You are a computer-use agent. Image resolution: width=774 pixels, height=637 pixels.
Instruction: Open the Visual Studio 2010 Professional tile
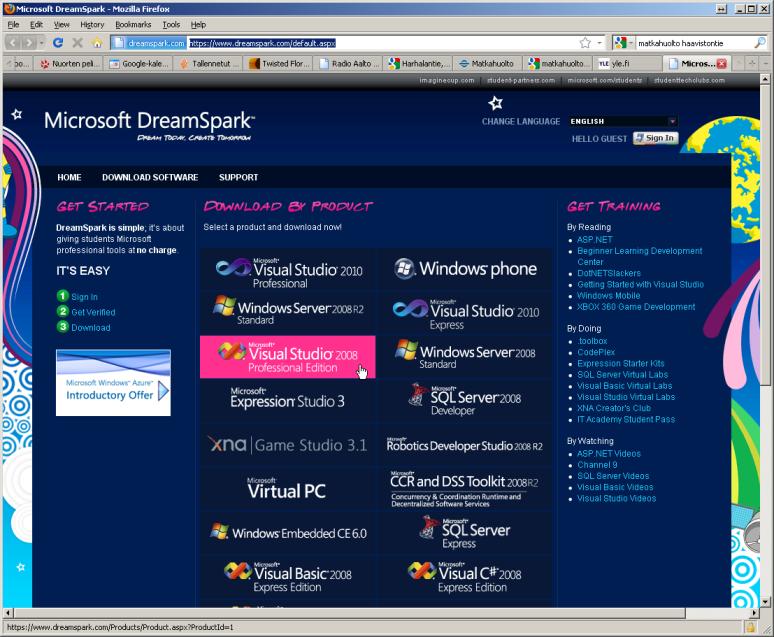pyautogui.click(x=288, y=271)
